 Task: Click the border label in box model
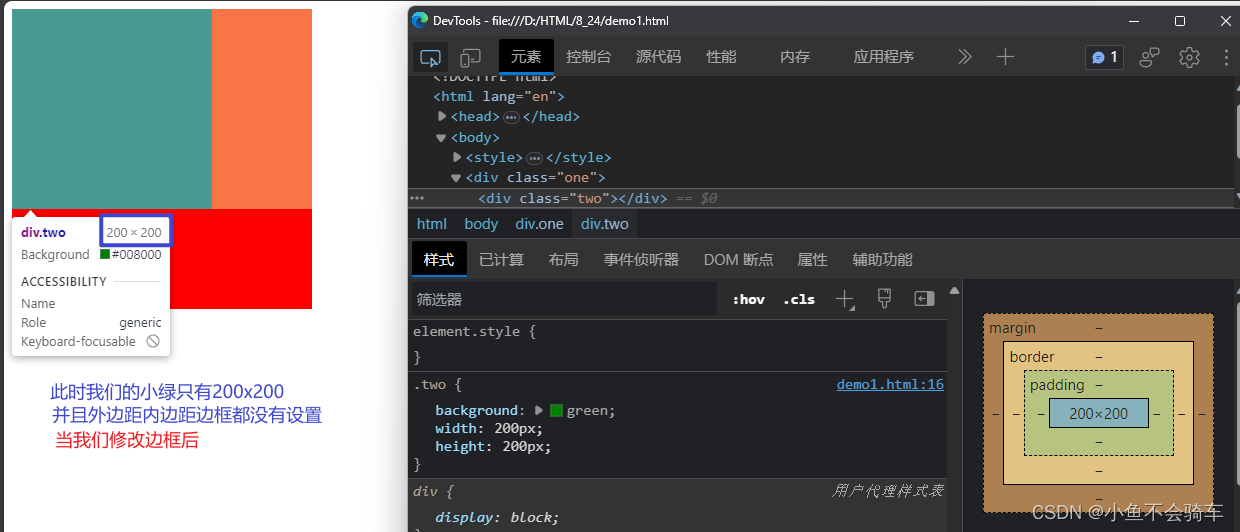pyautogui.click(x=1032, y=357)
